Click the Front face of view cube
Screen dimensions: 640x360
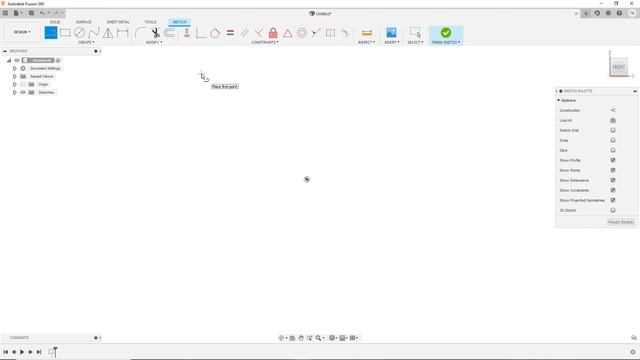coord(619,67)
